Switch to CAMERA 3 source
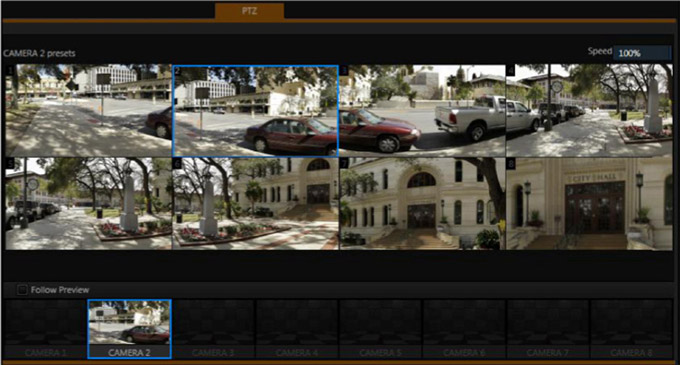The height and width of the screenshot is (365, 680). (x=213, y=329)
